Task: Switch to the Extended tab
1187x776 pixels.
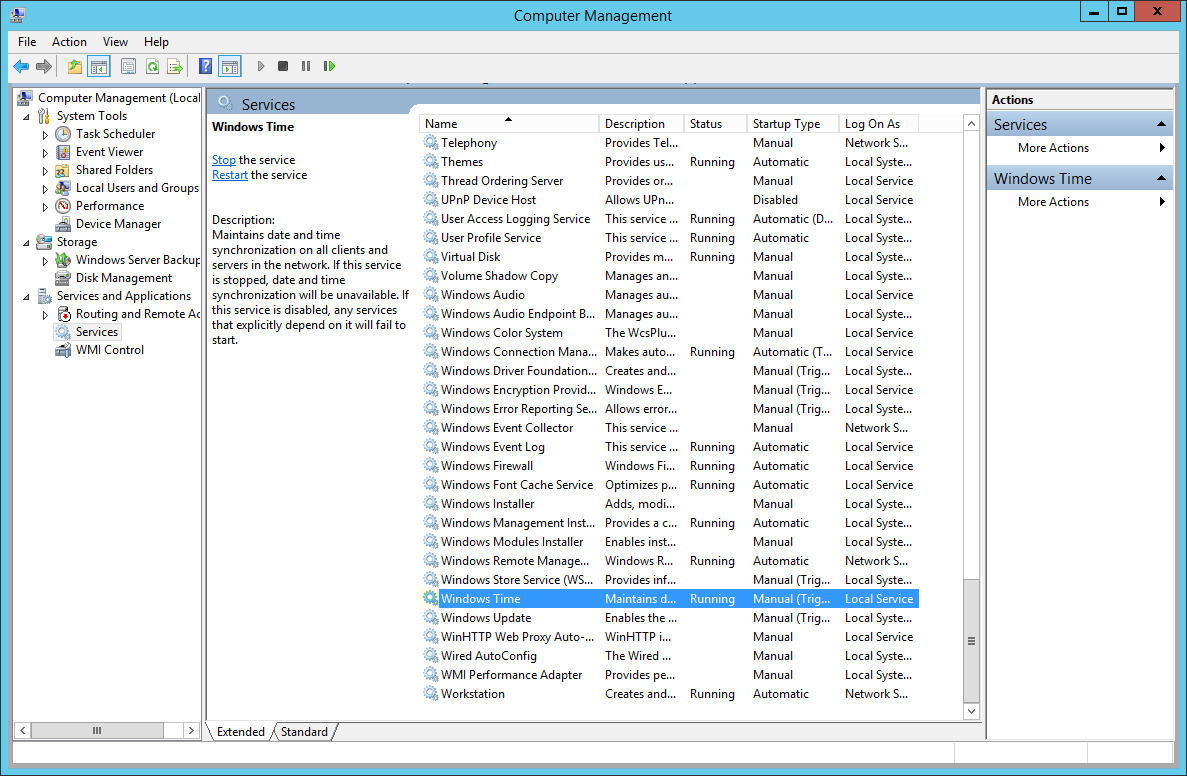Action: pyautogui.click(x=241, y=731)
